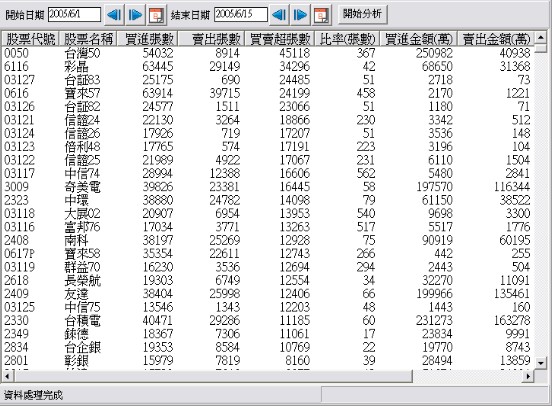Select stock name 倍利48

point(82,147)
